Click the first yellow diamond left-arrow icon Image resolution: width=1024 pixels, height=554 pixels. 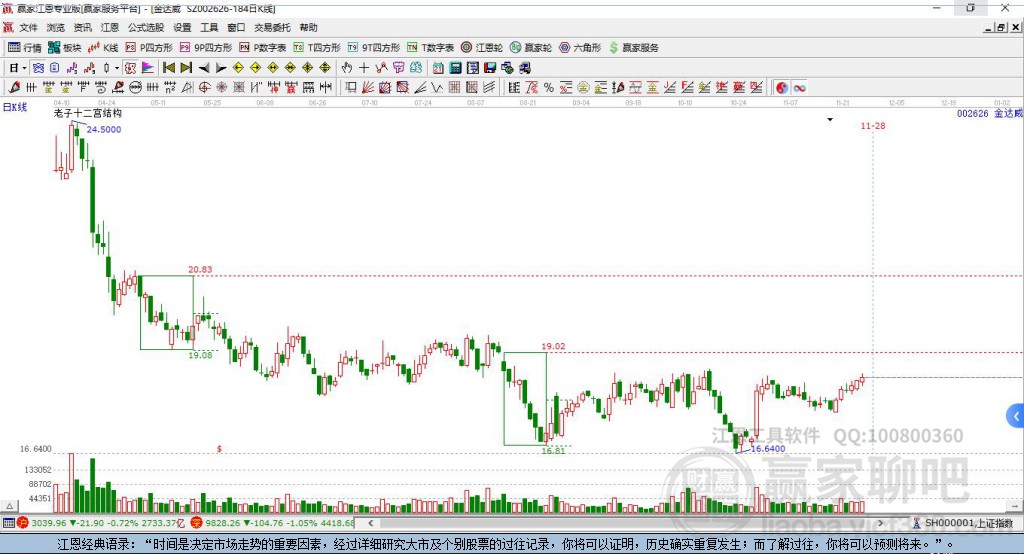(x=238, y=68)
